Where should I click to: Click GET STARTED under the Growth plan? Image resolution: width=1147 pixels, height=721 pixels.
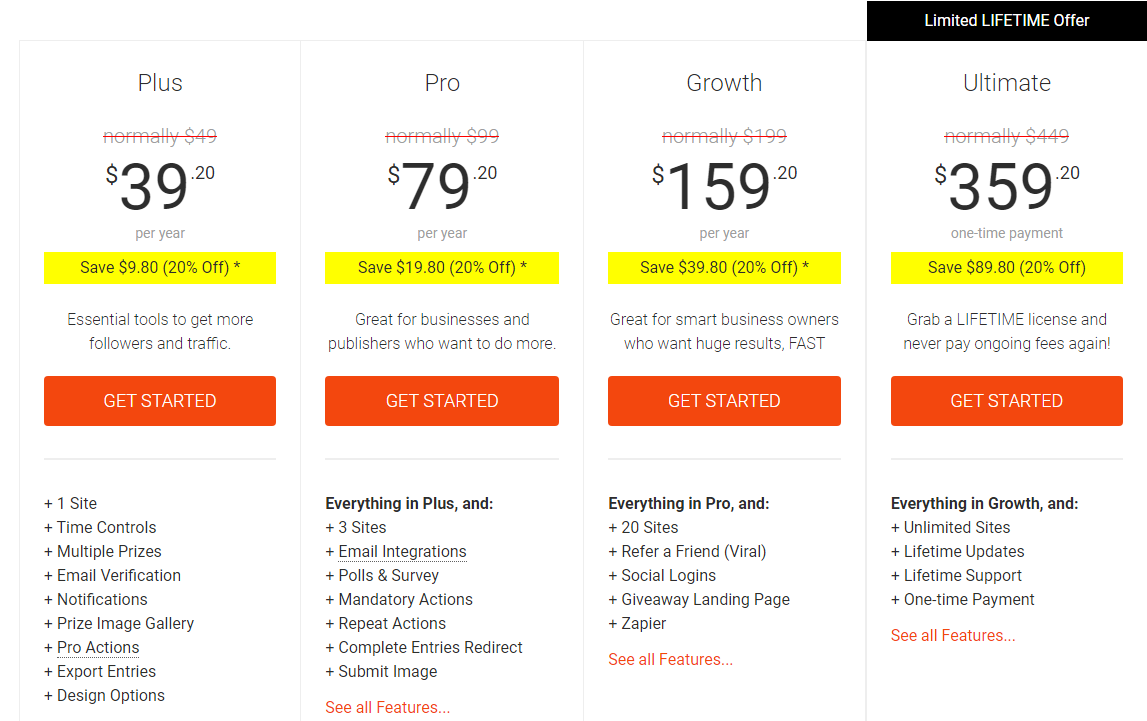[724, 401]
